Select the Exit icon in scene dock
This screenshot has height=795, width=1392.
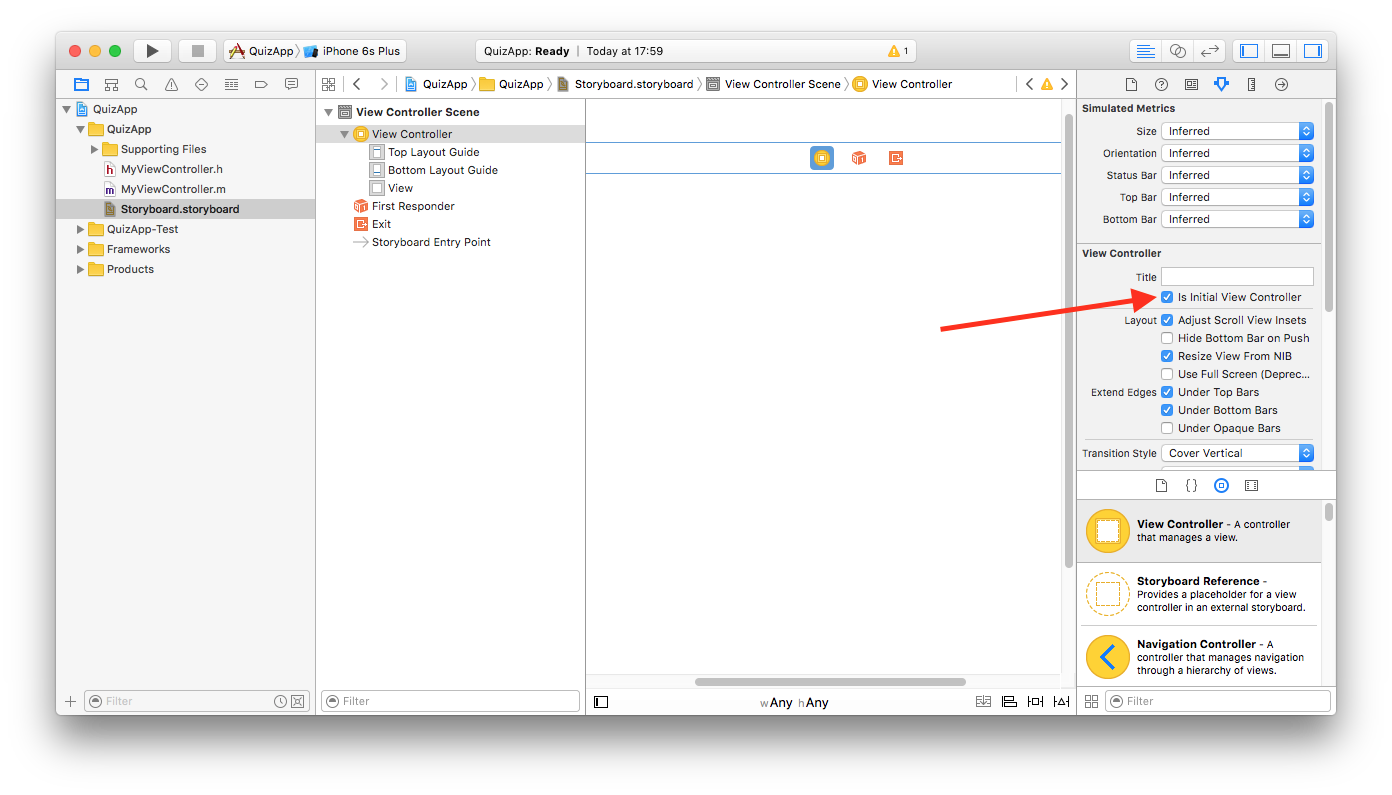pos(896,158)
